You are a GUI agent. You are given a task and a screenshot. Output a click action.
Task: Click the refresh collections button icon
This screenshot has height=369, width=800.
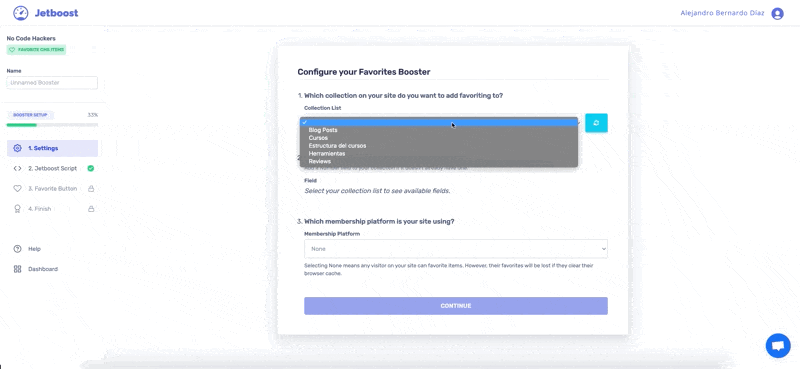click(596, 123)
